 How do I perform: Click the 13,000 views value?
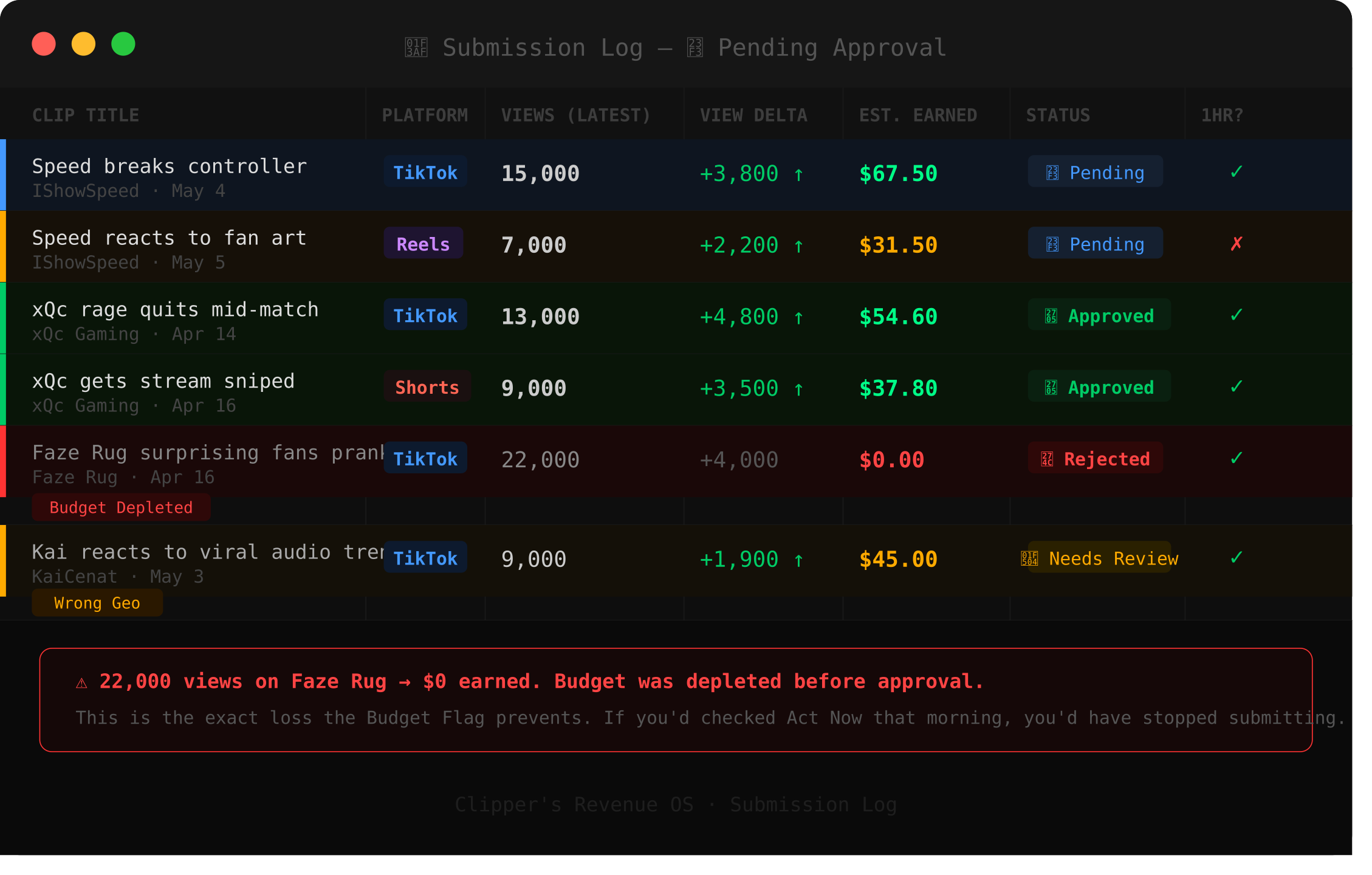pos(540,317)
